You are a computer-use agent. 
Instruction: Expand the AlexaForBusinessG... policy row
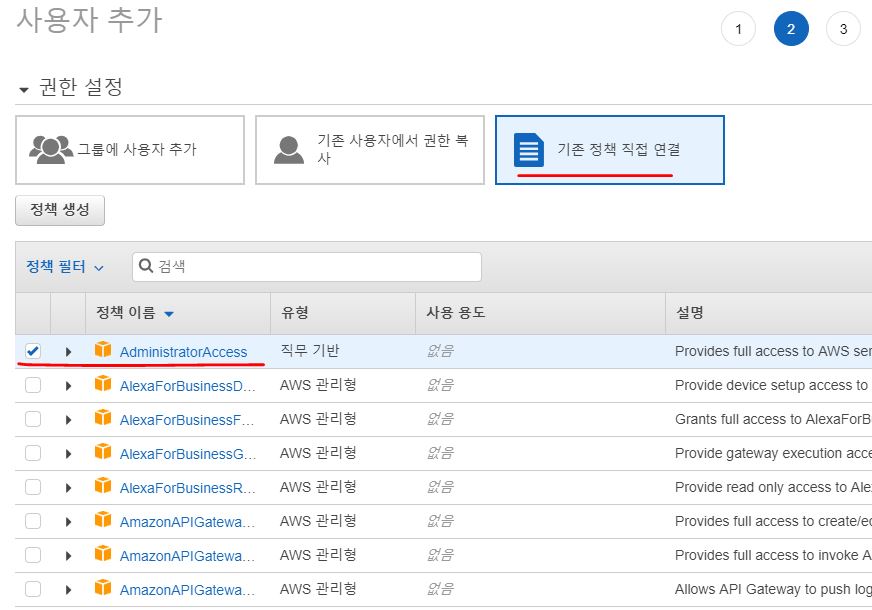click(x=68, y=454)
